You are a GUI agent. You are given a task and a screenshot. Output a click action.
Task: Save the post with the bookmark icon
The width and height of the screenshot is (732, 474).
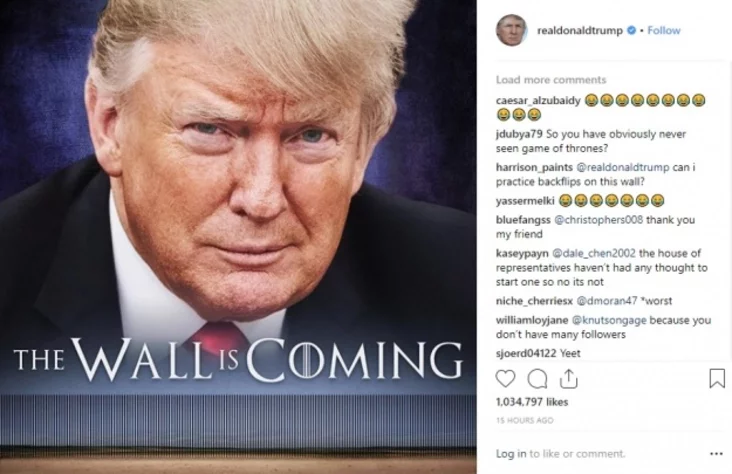pyautogui.click(x=717, y=378)
